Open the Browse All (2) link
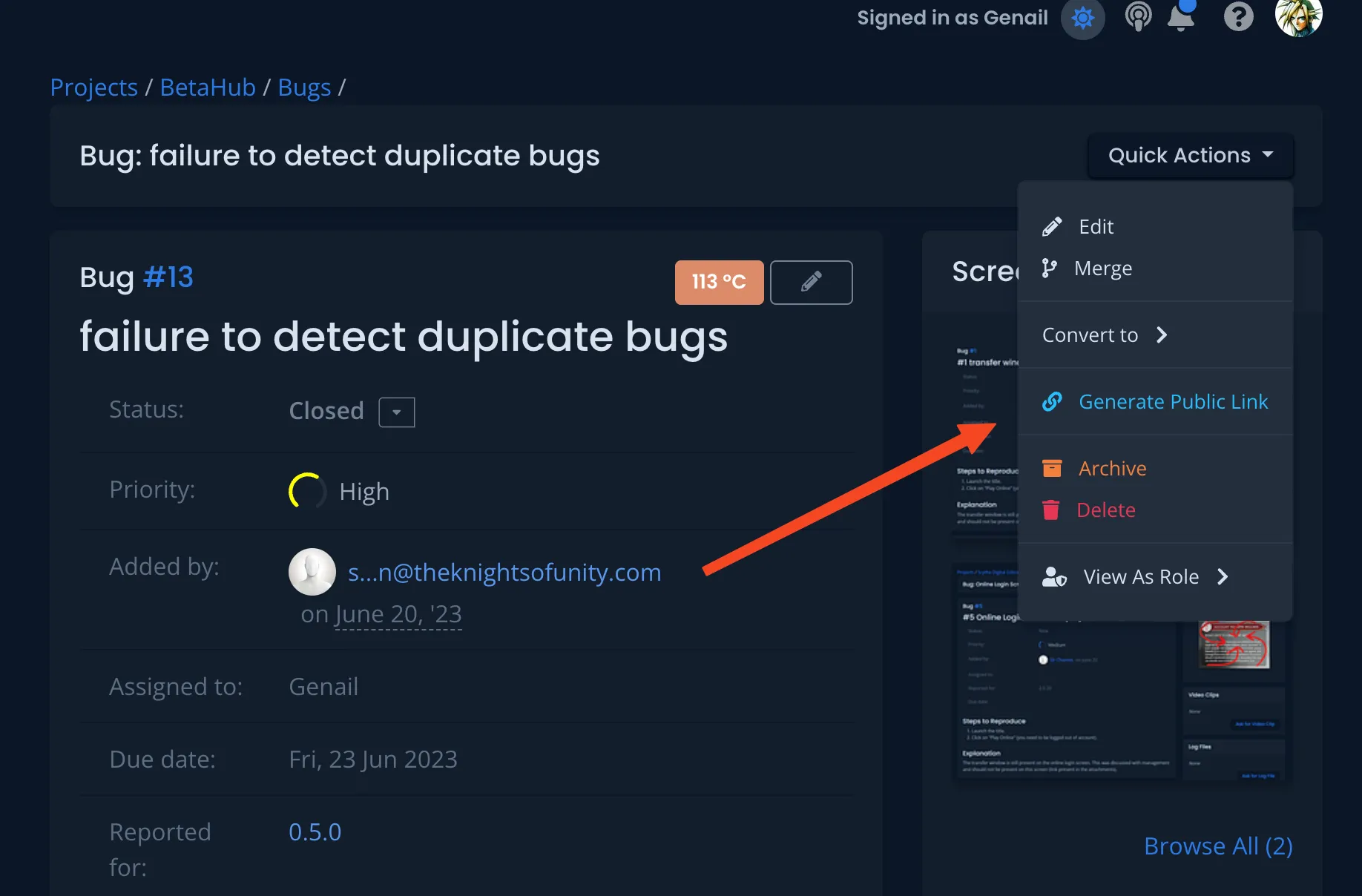 [x=1217, y=846]
